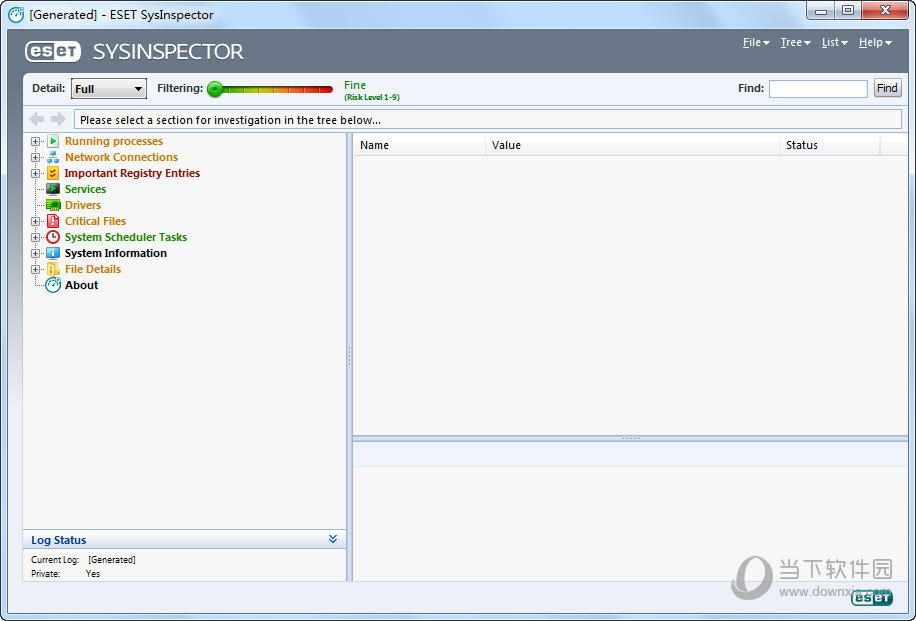Screen dimensions: 916x621
Task: Expand the Critical Files node
Action: click(x=36, y=221)
